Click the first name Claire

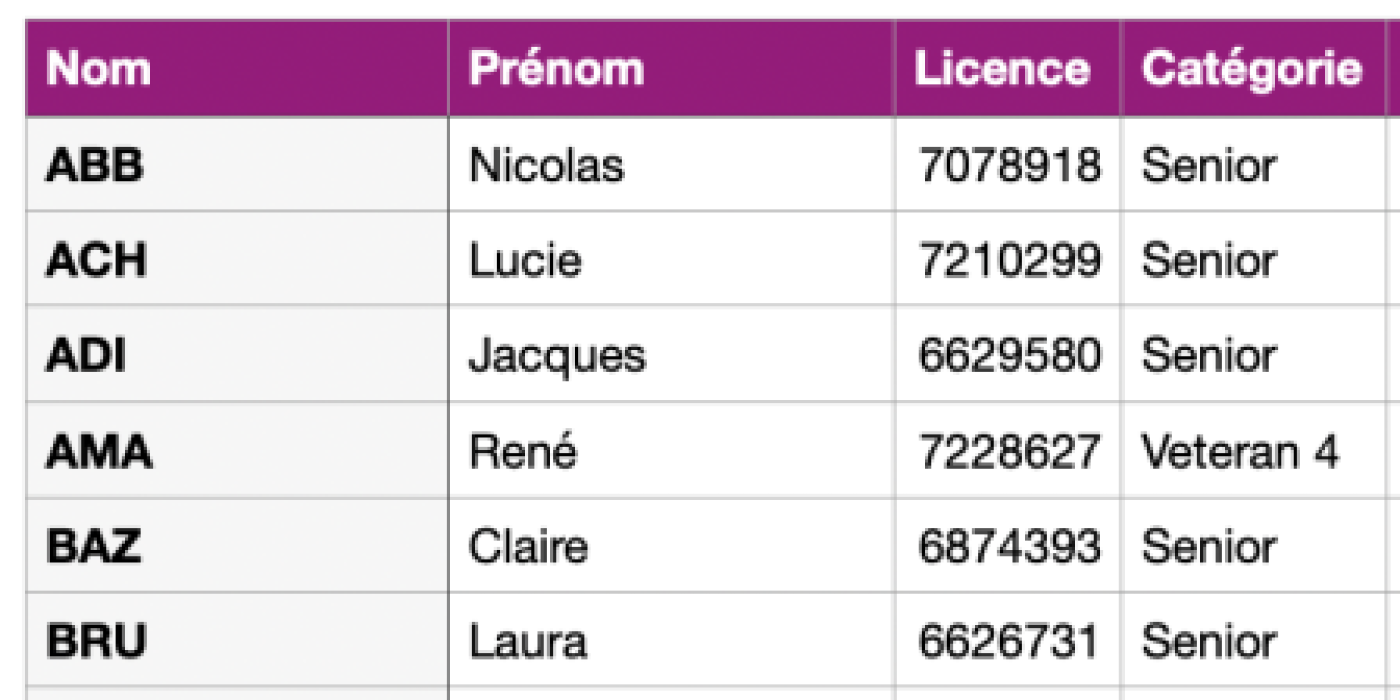point(528,546)
